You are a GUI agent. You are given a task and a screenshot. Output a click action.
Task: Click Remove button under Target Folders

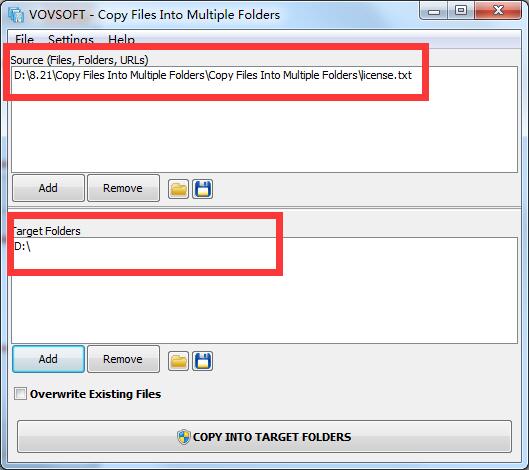click(x=123, y=359)
